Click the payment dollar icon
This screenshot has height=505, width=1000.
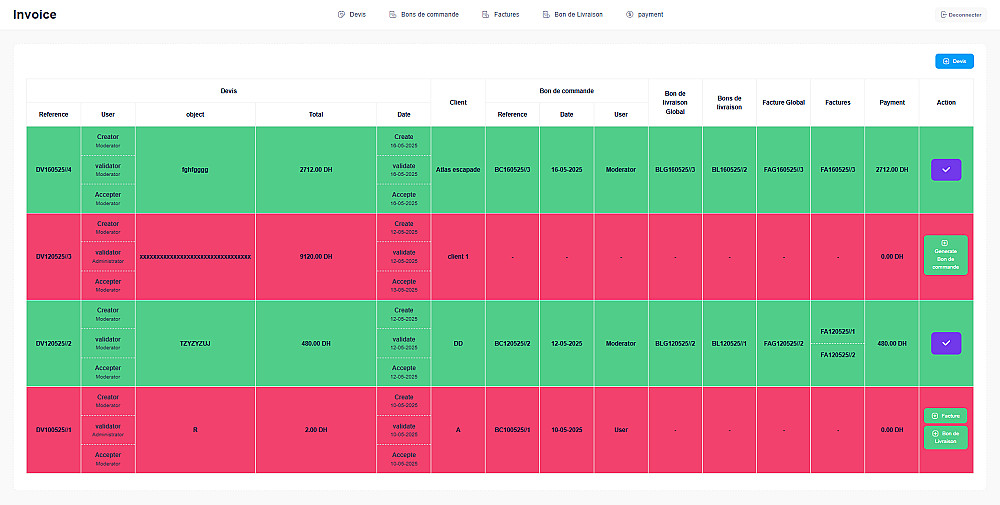tap(629, 15)
